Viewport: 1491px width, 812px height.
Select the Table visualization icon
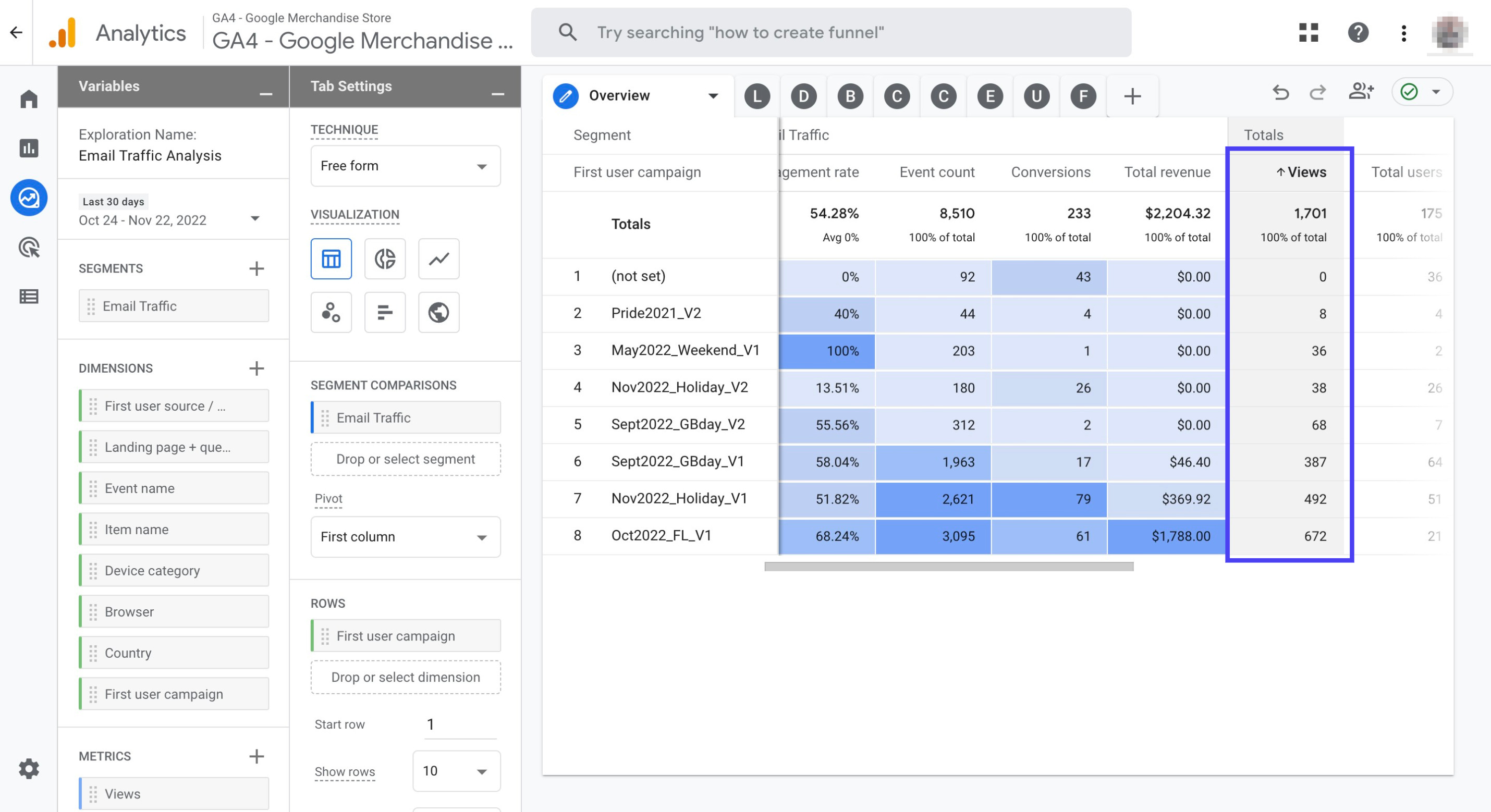331,259
